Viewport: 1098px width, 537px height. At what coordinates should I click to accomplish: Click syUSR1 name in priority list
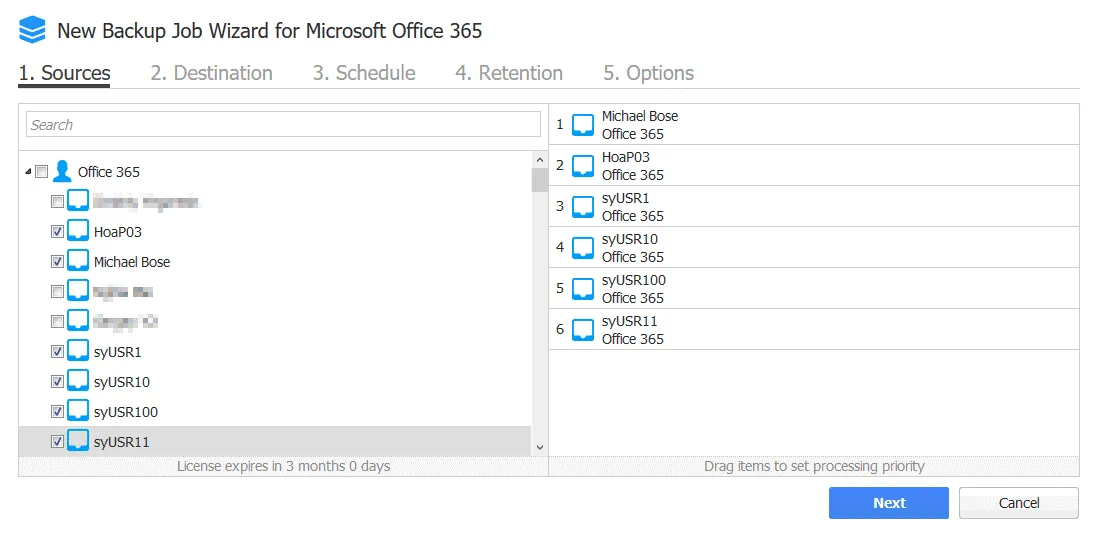tap(625, 198)
